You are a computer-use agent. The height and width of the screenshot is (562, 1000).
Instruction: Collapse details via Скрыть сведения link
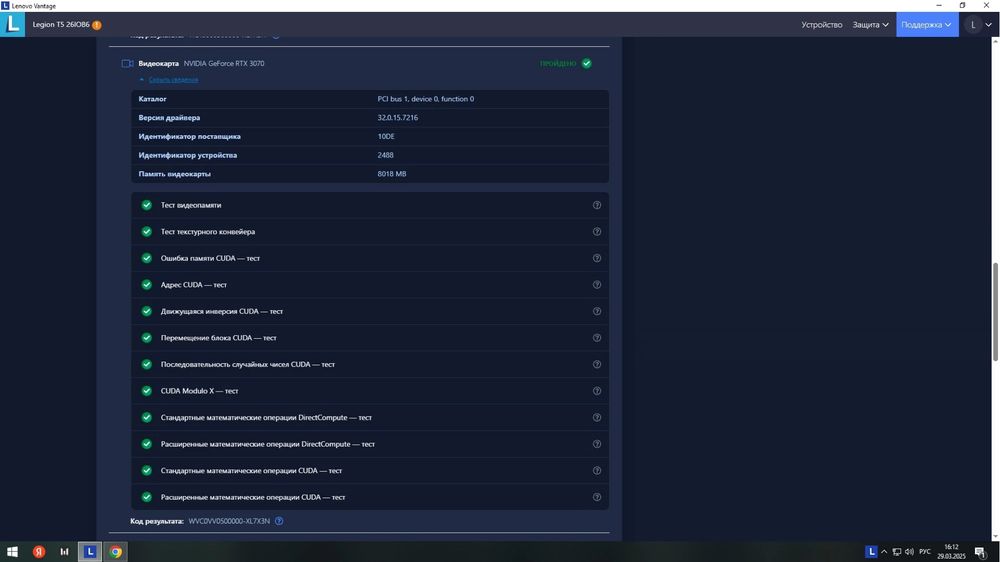tap(173, 80)
